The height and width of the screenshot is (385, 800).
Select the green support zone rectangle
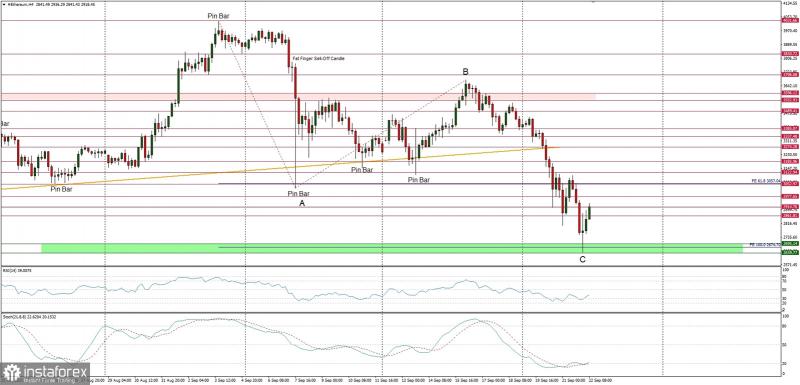[x=392, y=248]
